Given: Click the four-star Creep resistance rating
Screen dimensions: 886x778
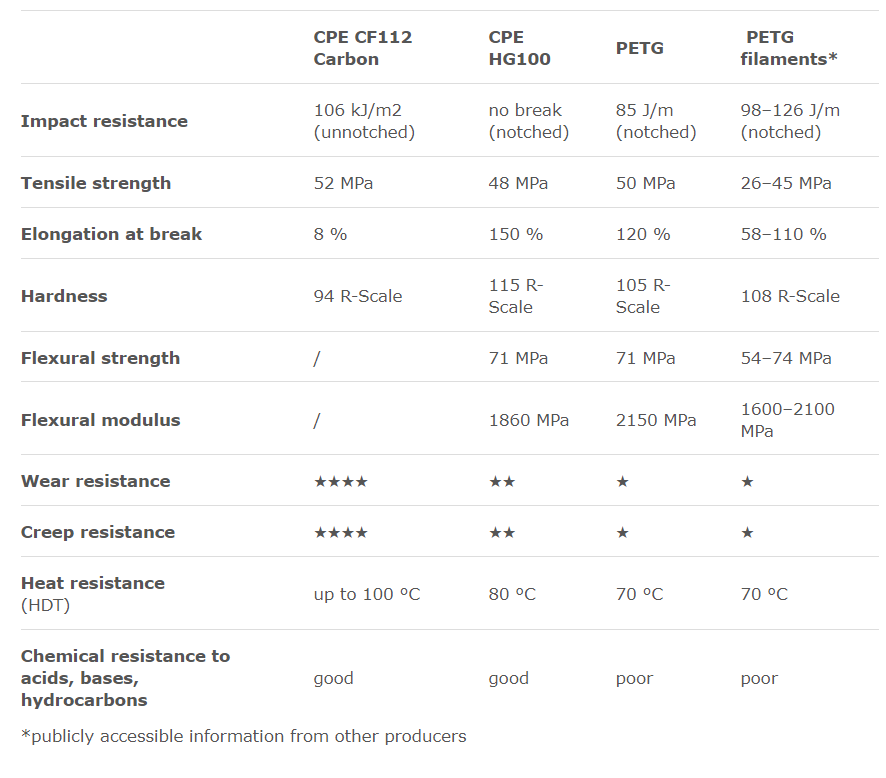Looking at the screenshot, I should [x=341, y=532].
